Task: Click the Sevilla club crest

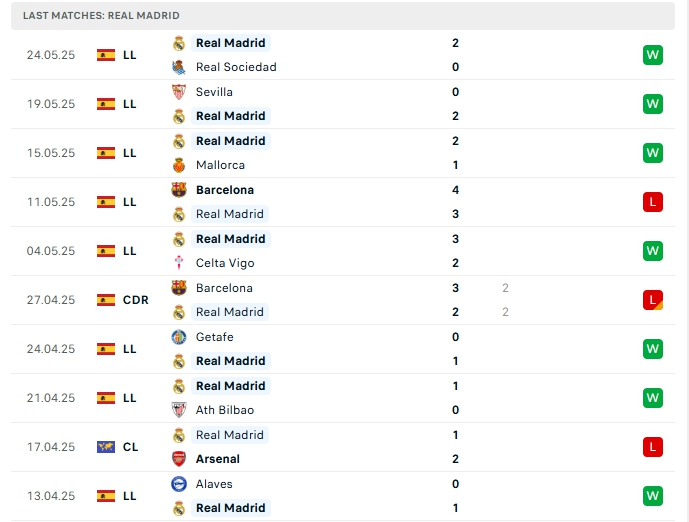Action: point(179,92)
